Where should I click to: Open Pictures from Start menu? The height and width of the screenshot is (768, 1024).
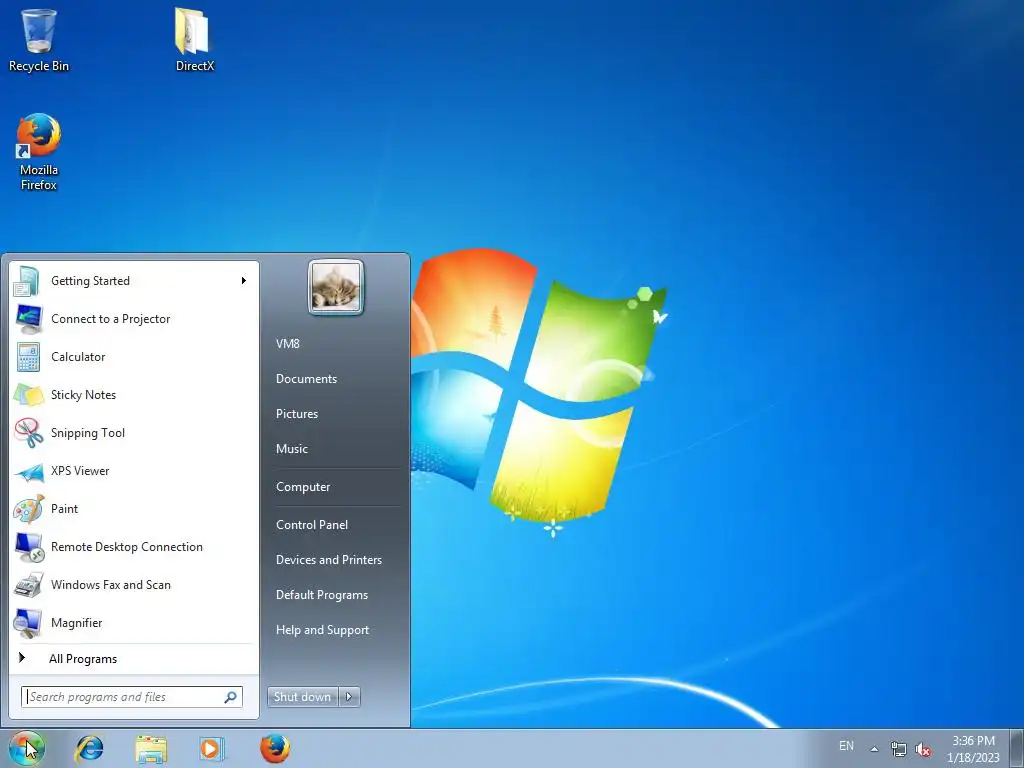(297, 414)
